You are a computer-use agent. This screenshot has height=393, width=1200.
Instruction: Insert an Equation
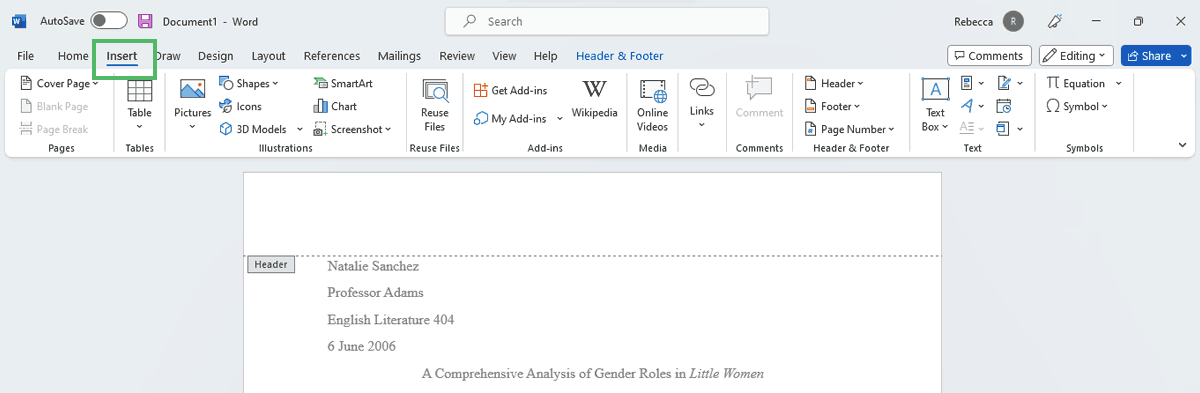click(1076, 84)
